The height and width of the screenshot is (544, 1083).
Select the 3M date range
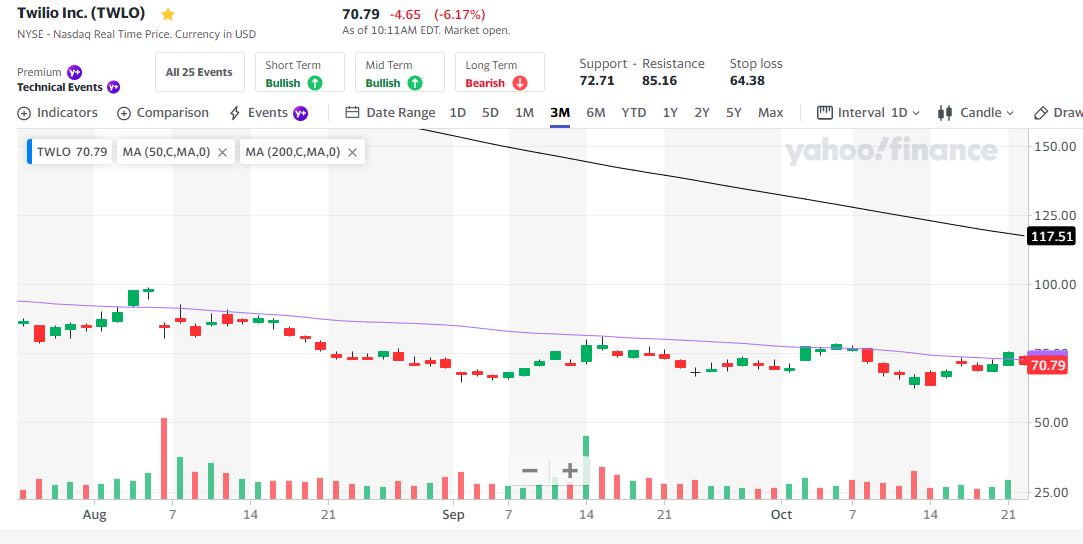(x=560, y=113)
